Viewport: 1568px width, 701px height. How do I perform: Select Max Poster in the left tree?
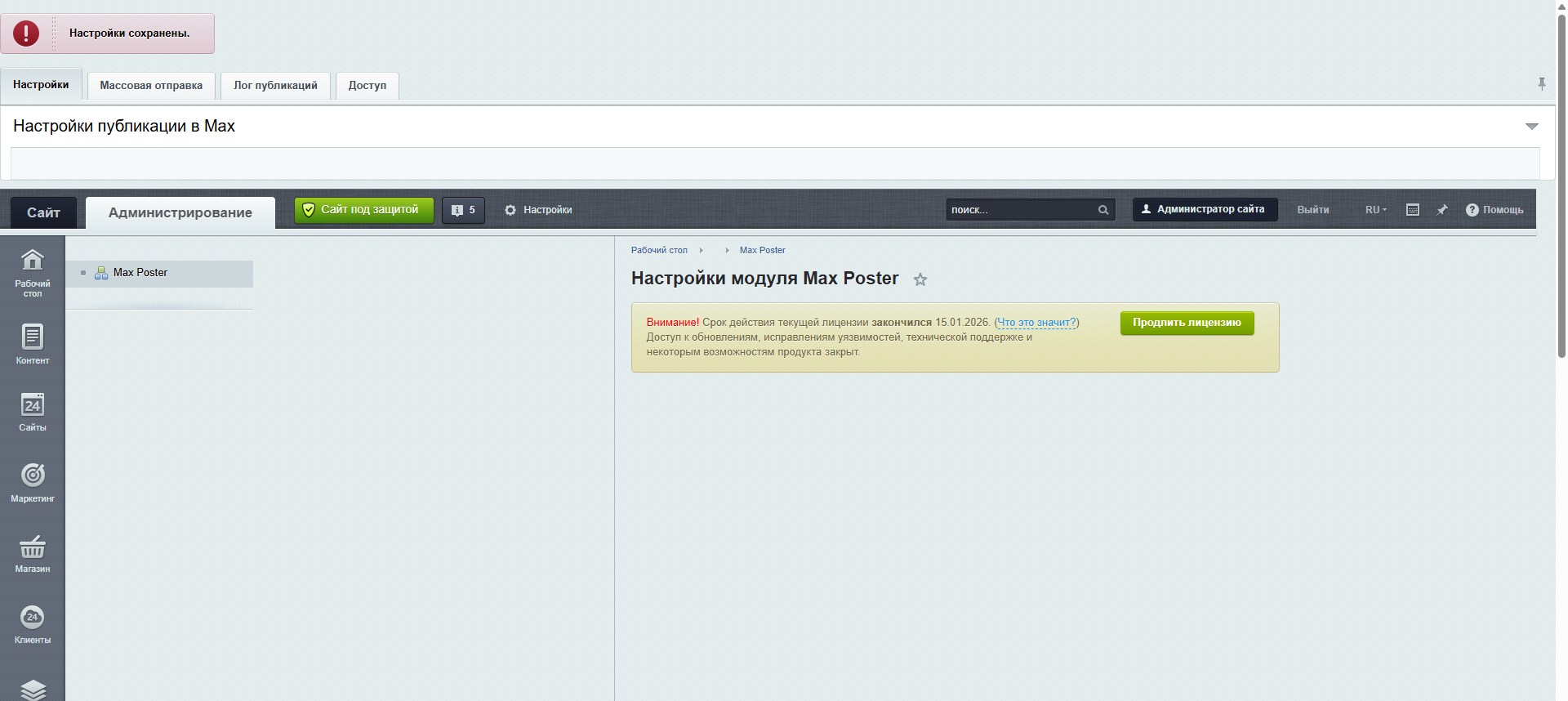coord(140,273)
